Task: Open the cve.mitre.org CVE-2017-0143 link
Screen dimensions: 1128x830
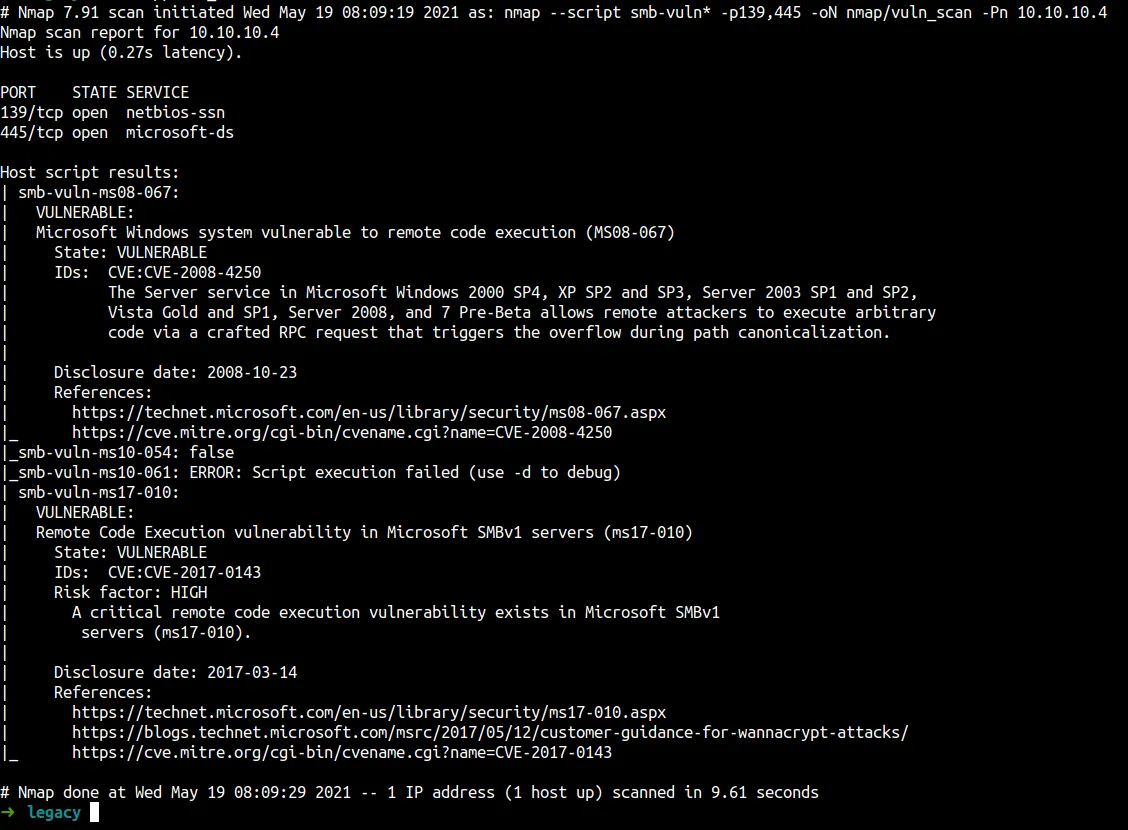Action: point(342,752)
